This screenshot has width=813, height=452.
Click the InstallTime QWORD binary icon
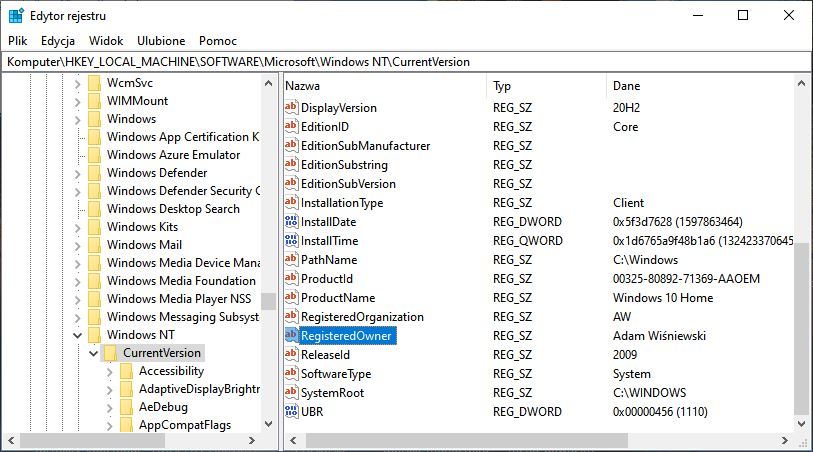click(x=292, y=241)
